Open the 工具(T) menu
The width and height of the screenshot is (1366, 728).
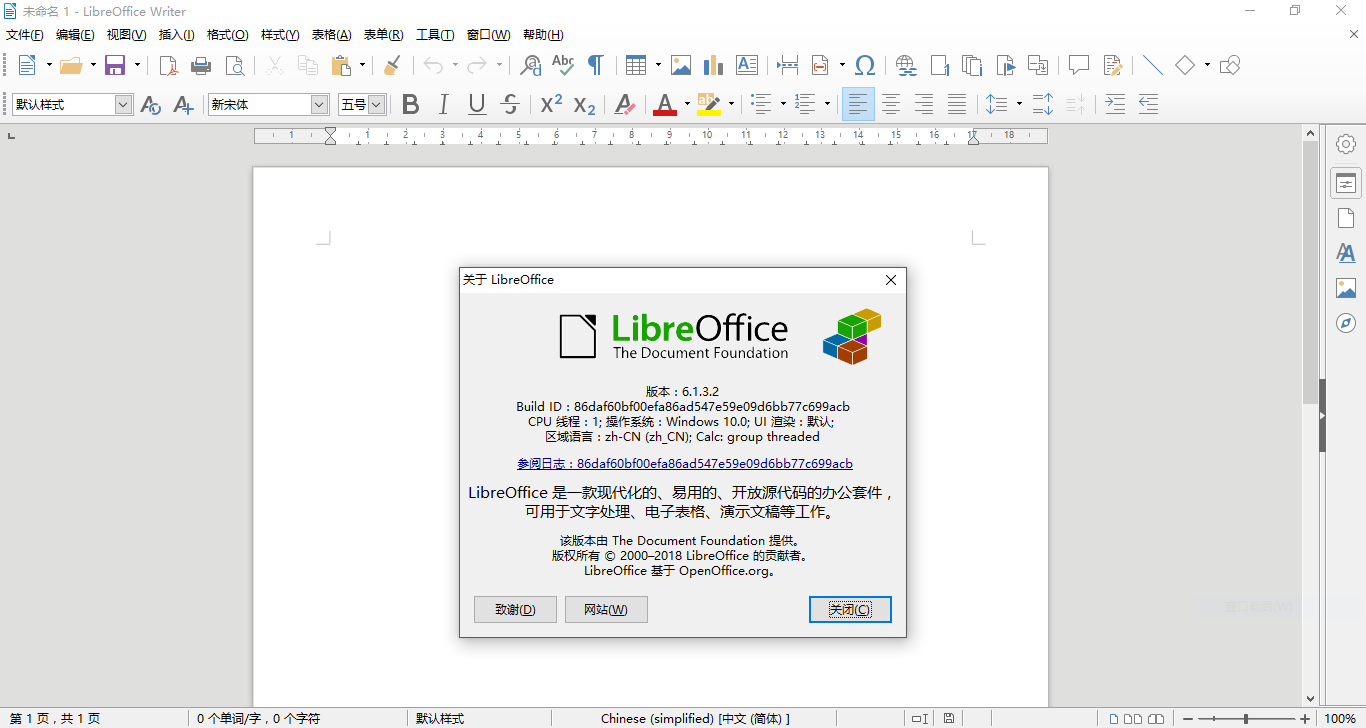click(434, 35)
